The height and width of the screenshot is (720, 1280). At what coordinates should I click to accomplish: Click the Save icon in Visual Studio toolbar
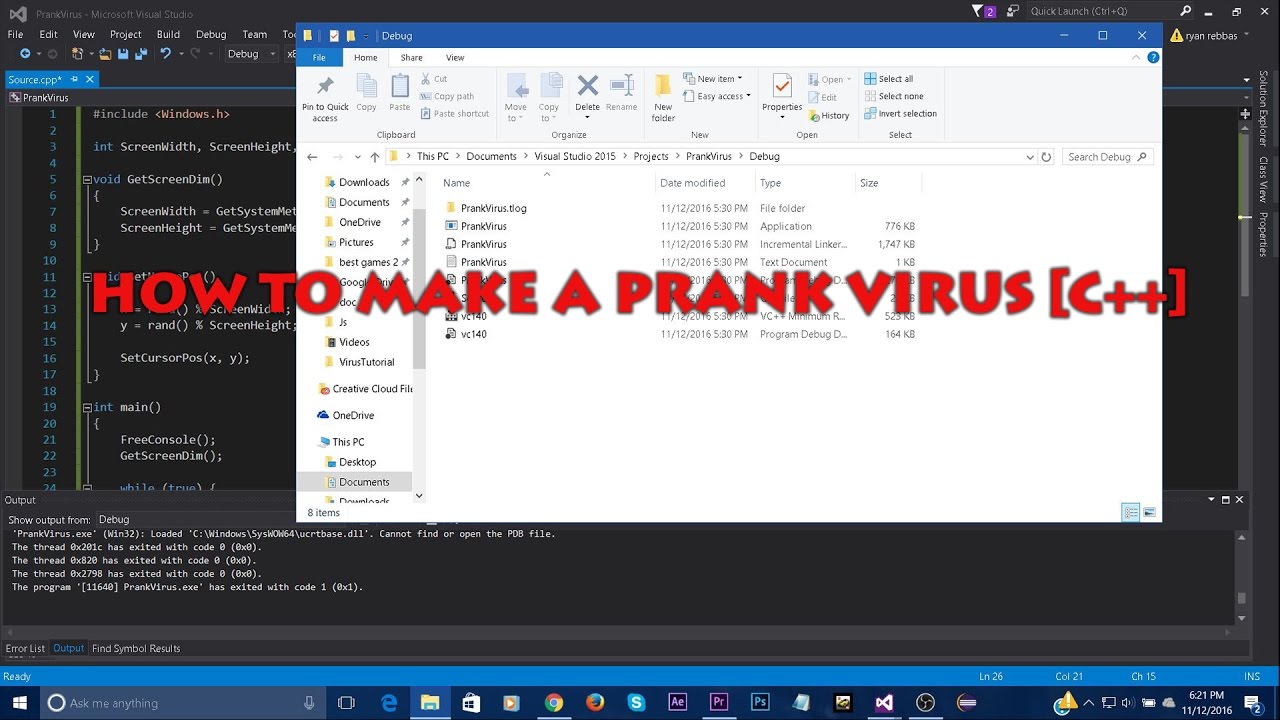[x=125, y=54]
